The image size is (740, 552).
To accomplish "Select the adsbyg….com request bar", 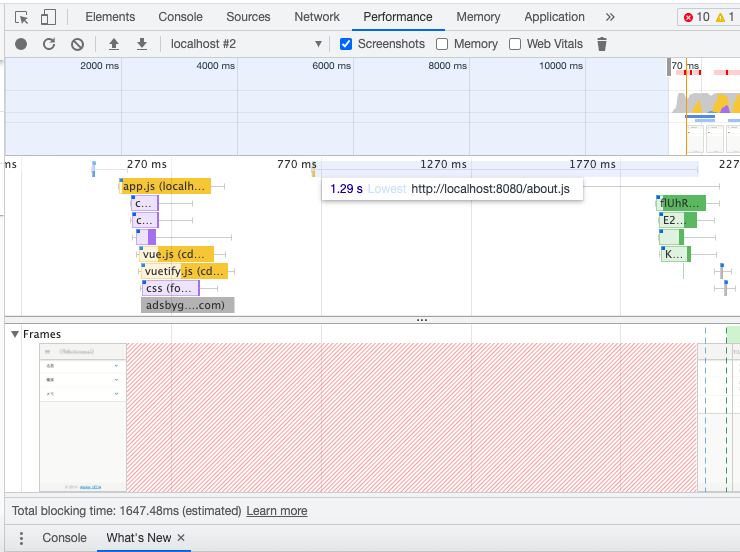I will click(187, 305).
